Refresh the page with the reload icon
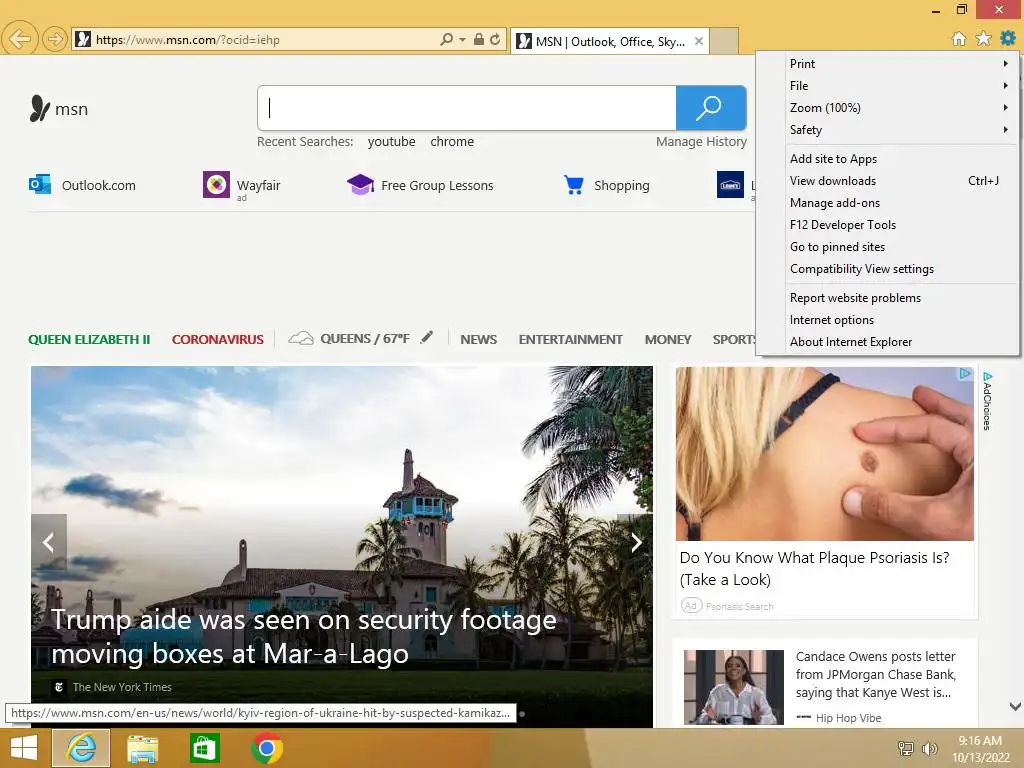The width and height of the screenshot is (1024, 768). click(x=495, y=39)
